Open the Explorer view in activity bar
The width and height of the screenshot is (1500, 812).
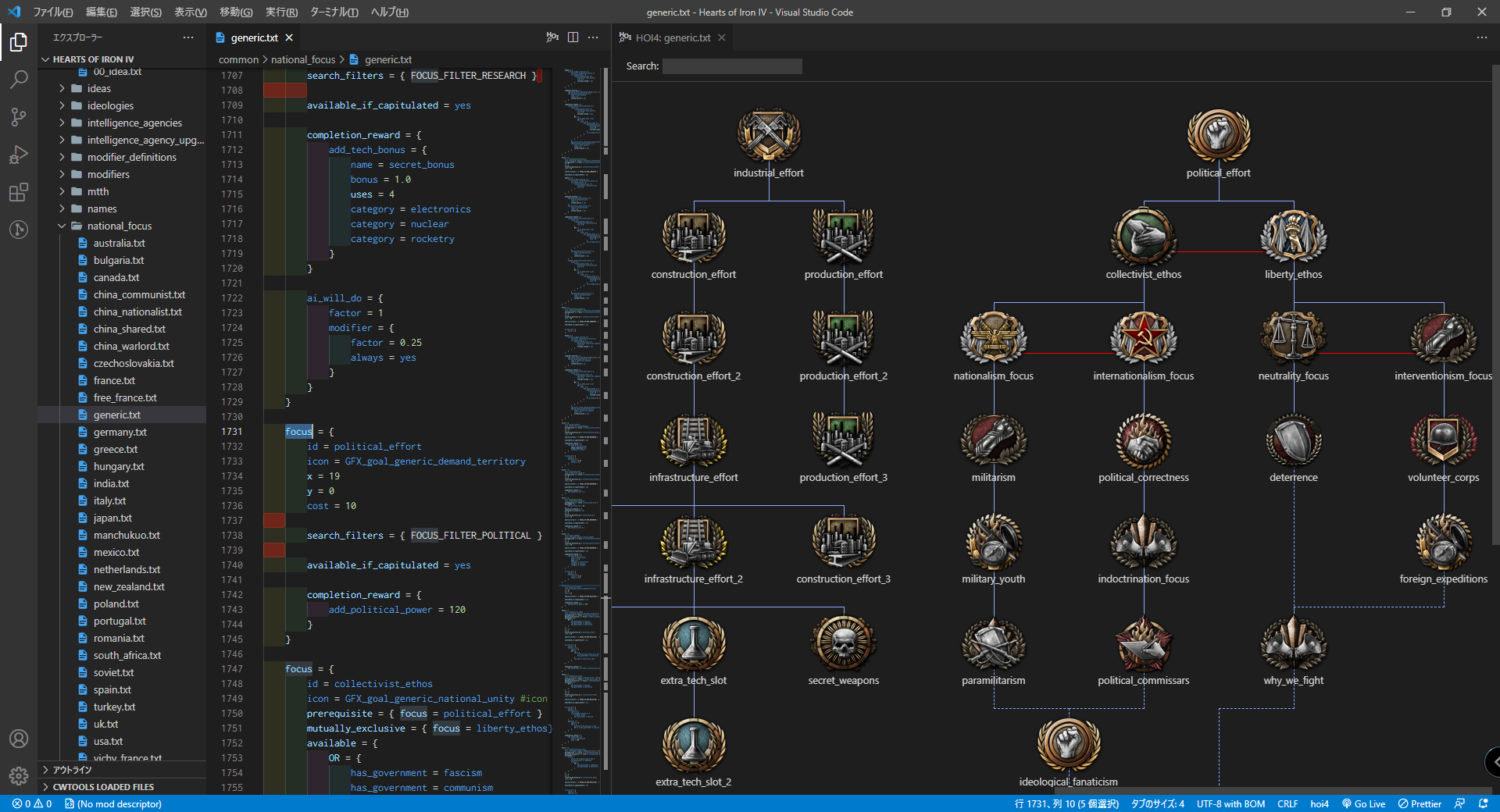click(19, 42)
